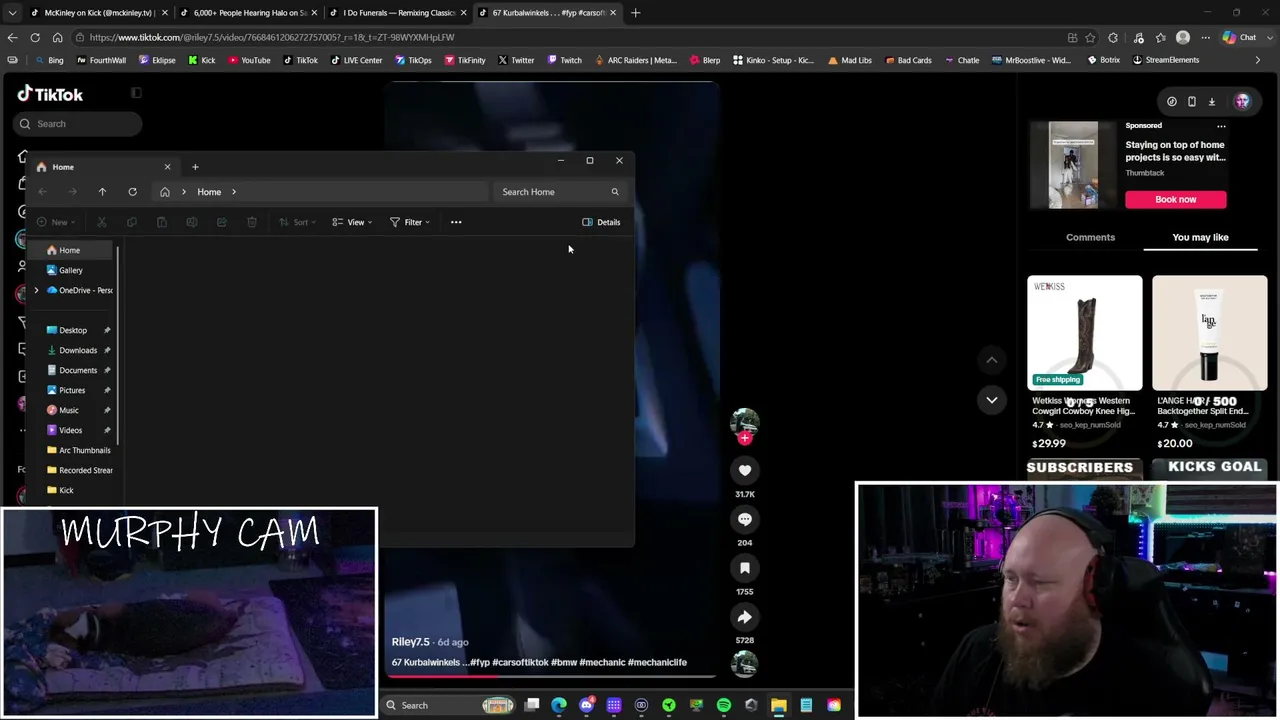This screenshot has width=1280, height=720.
Task: Open the YouTube bookmark
Action: [x=250, y=60]
